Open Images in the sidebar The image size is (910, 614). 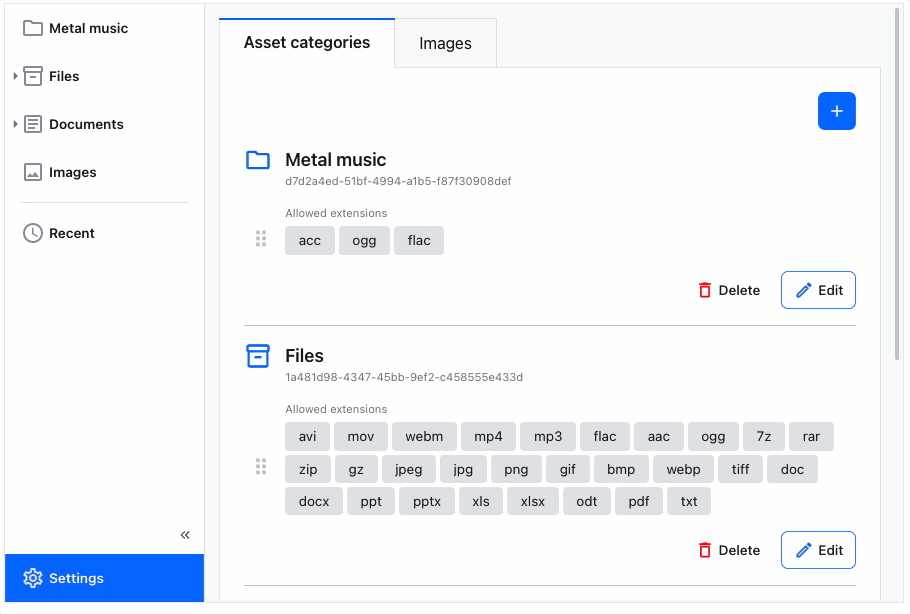click(x=72, y=172)
